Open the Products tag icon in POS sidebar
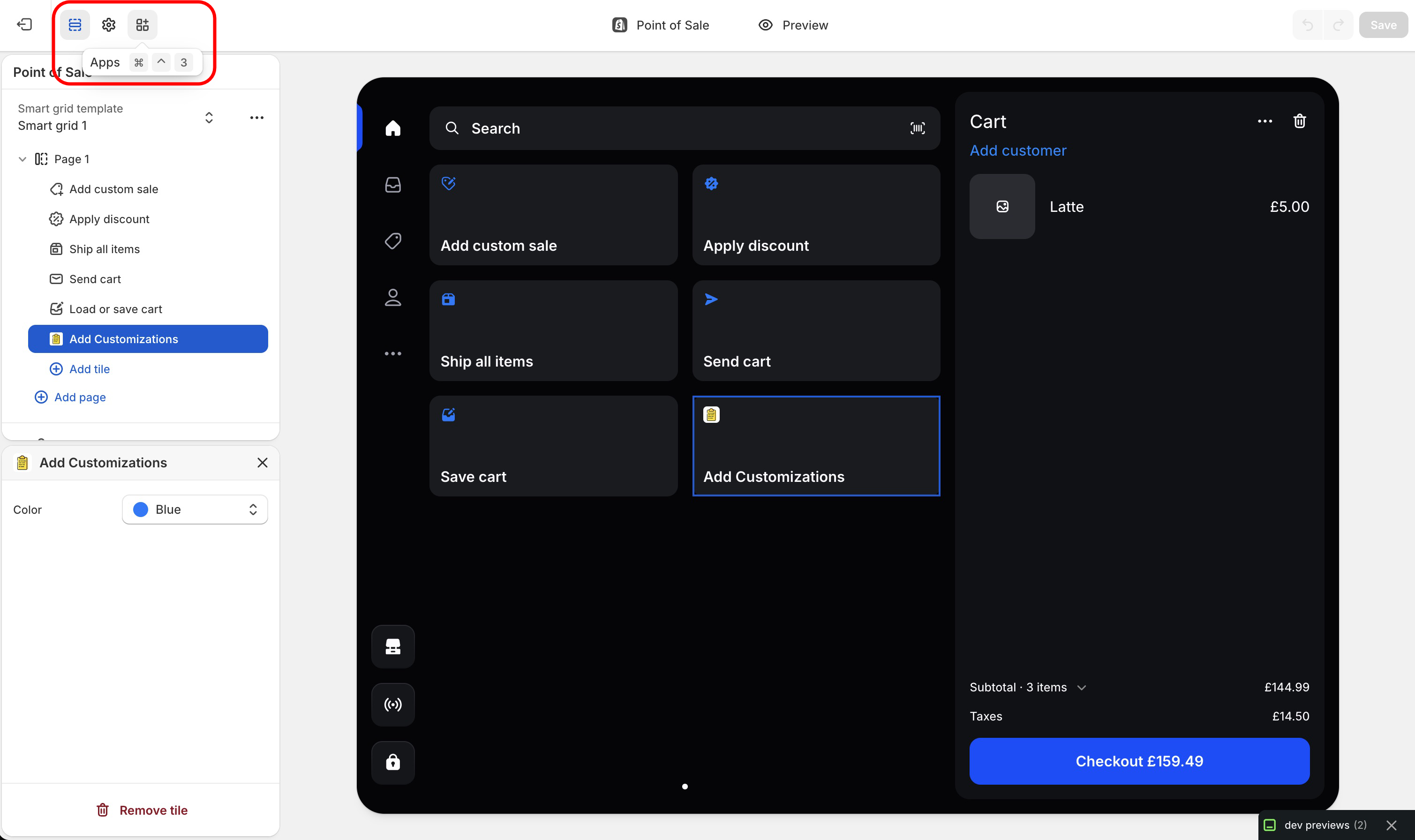The width and height of the screenshot is (1415, 840). pyautogui.click(x=393, y=241)
